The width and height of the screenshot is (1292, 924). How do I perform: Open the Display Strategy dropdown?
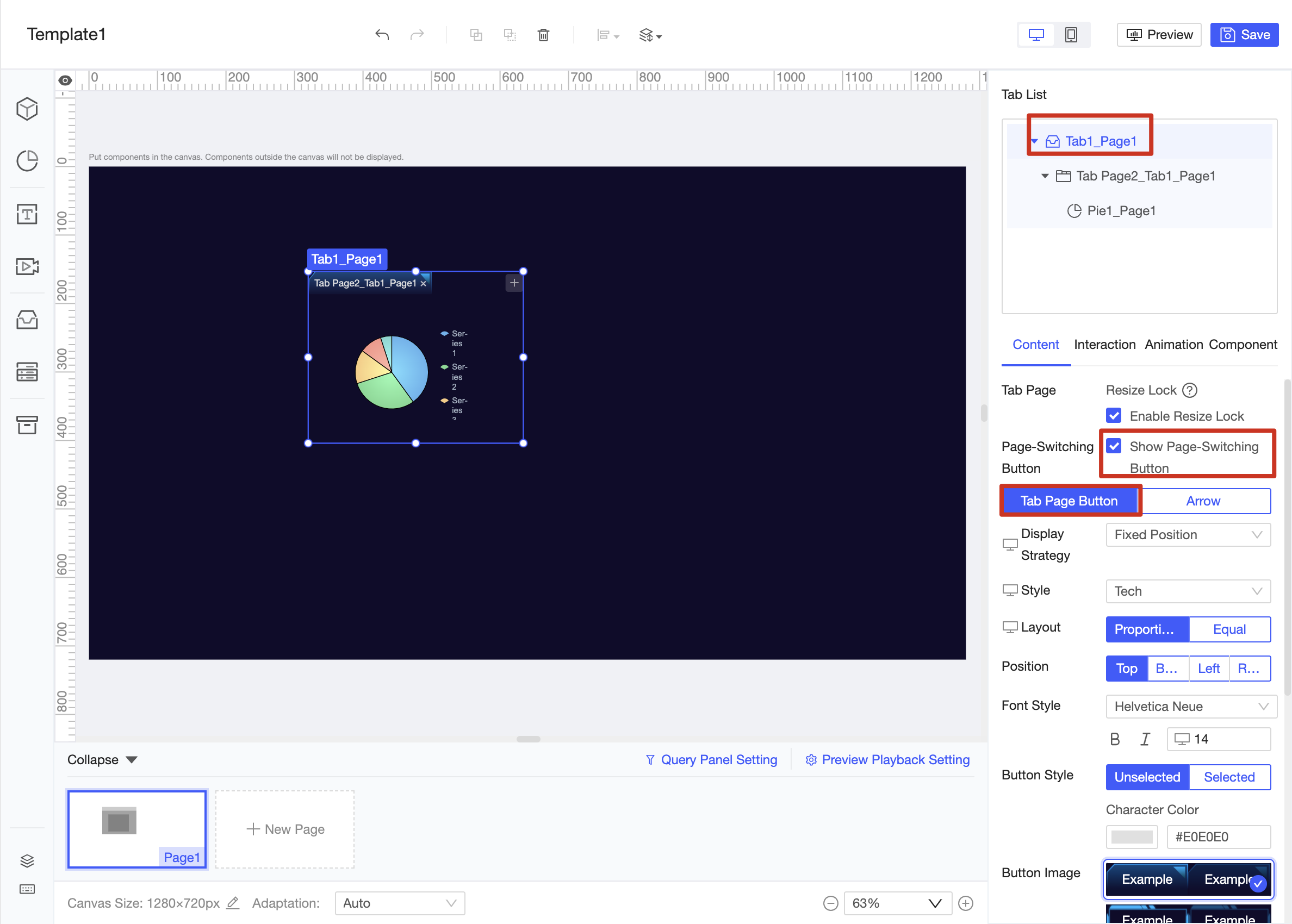coord(1187,534)
